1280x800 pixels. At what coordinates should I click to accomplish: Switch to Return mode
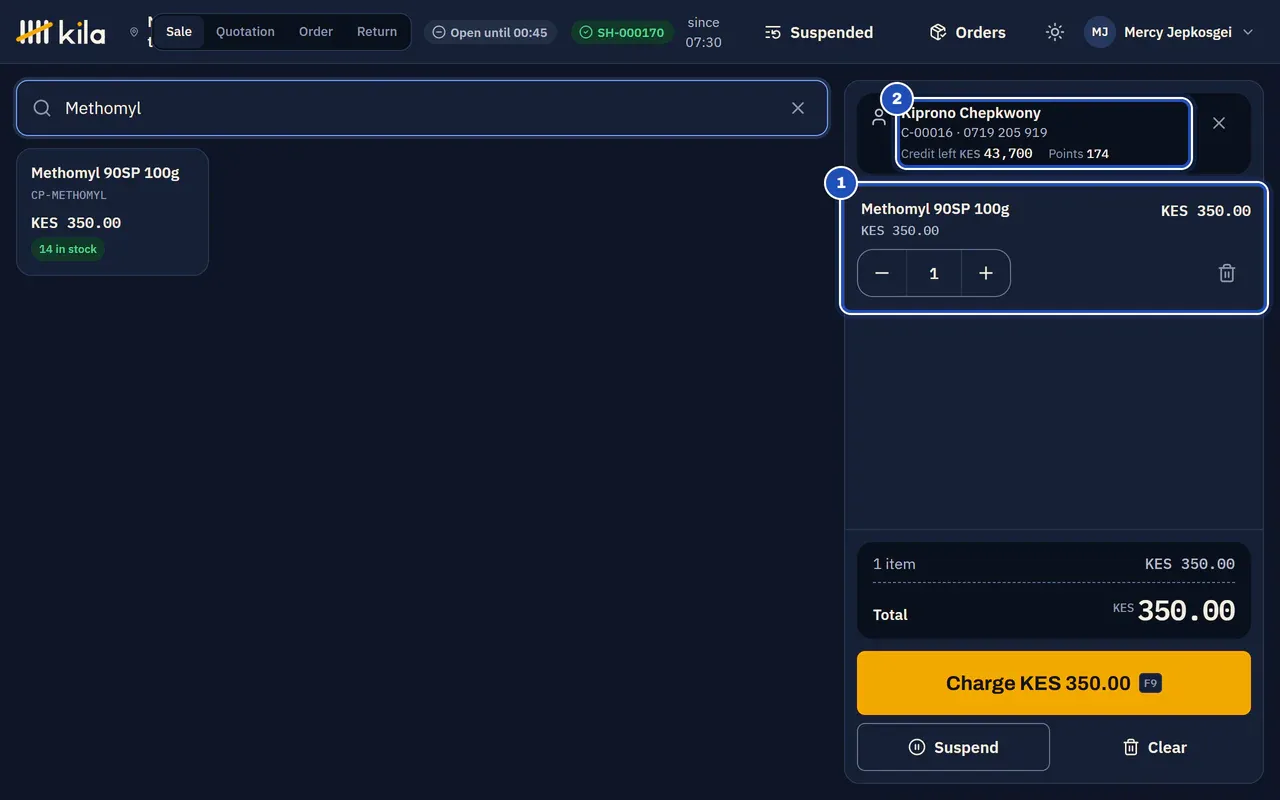[x=377, y=32]
